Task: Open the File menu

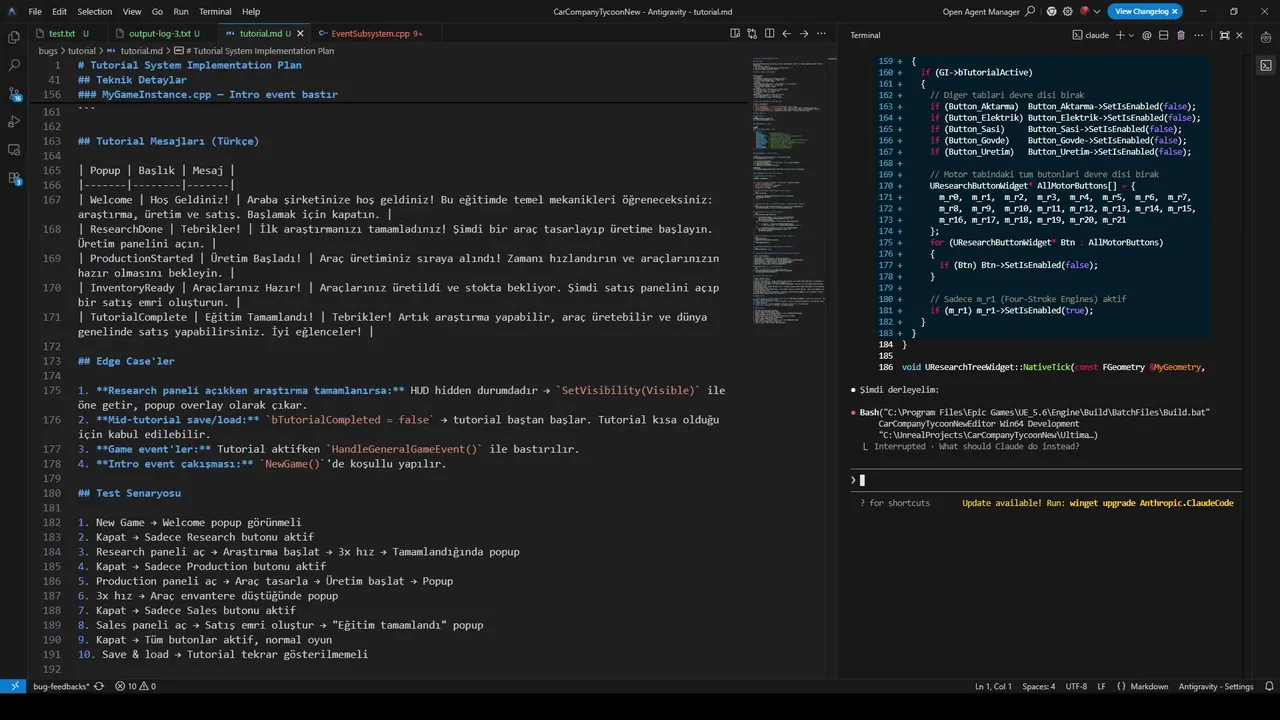Action: [x=35, y=11]
